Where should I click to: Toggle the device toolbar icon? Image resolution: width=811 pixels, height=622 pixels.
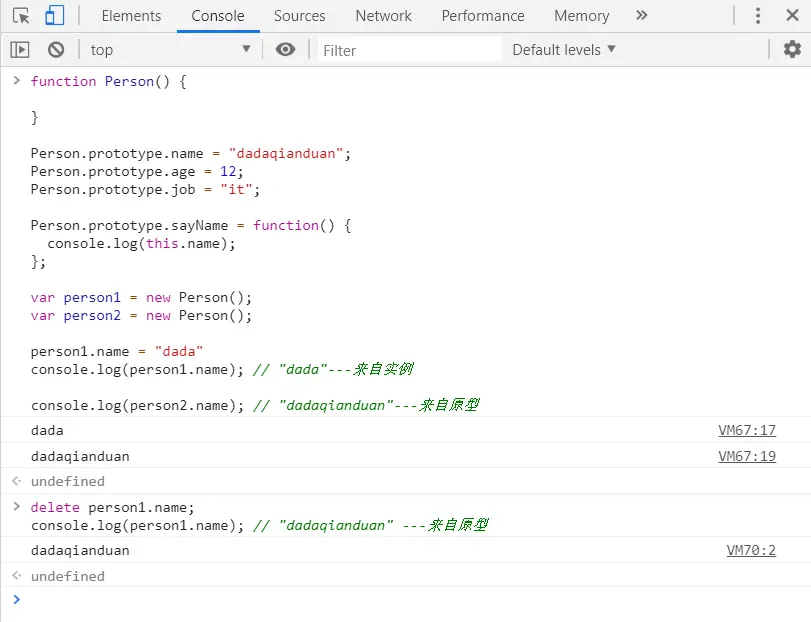tap(54, 16)
